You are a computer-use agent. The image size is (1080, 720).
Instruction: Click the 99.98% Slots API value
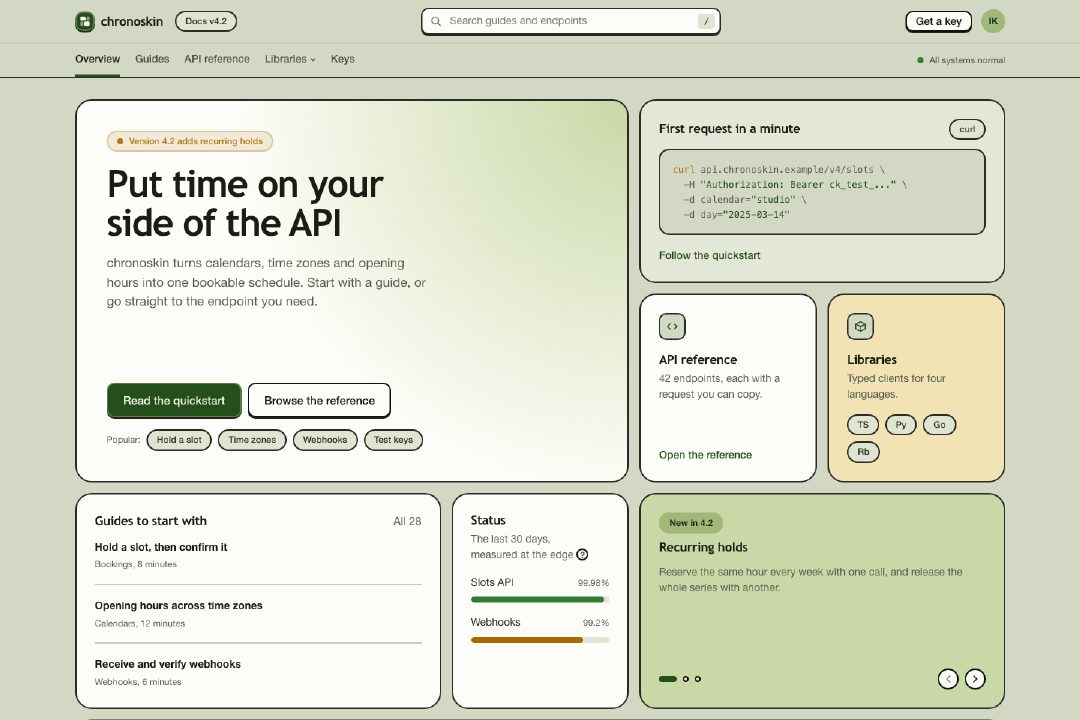coord(593,583)
